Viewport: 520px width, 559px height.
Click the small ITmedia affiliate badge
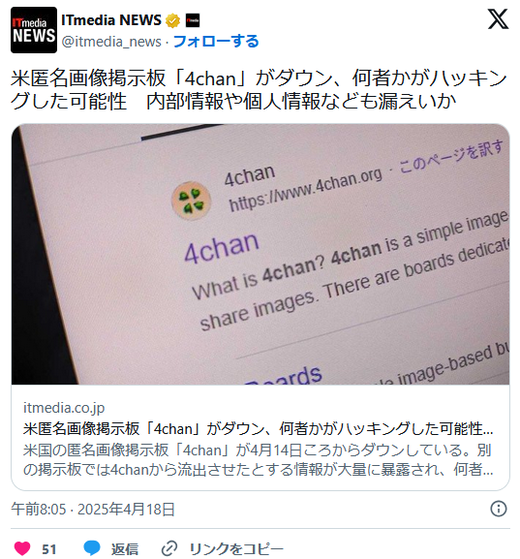tap(193, 20)
